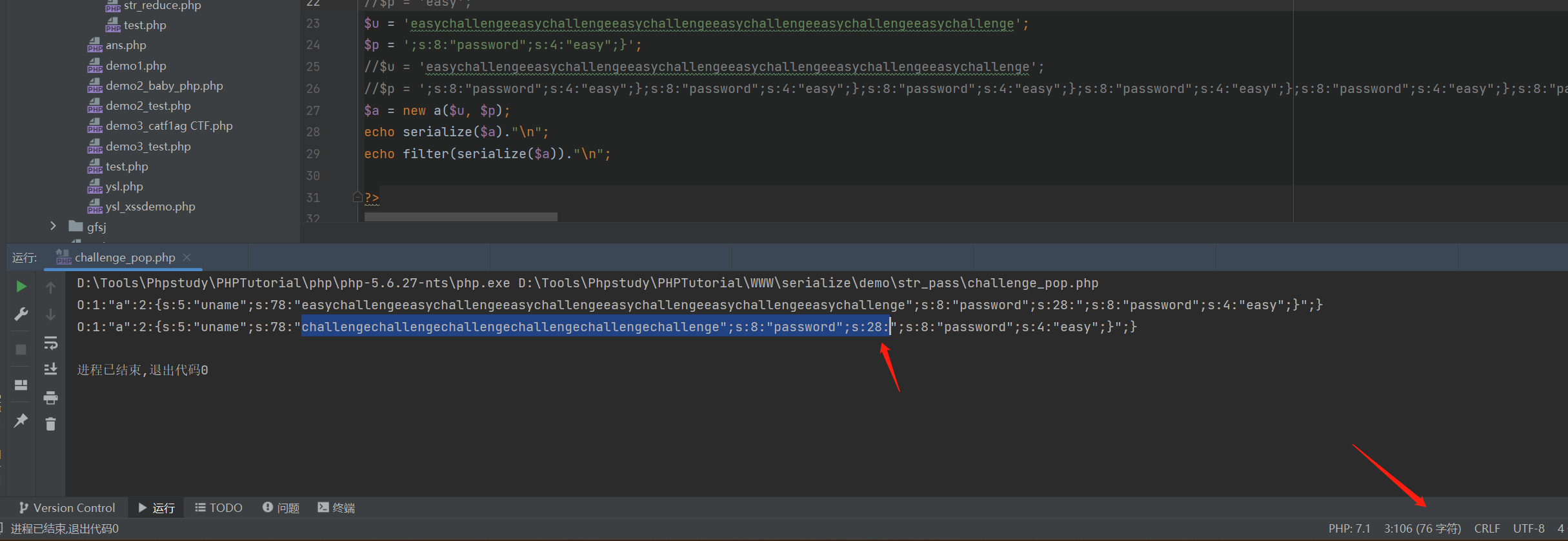
Task: Change CRLF line separator
Action: click(x=1487, y=528)
